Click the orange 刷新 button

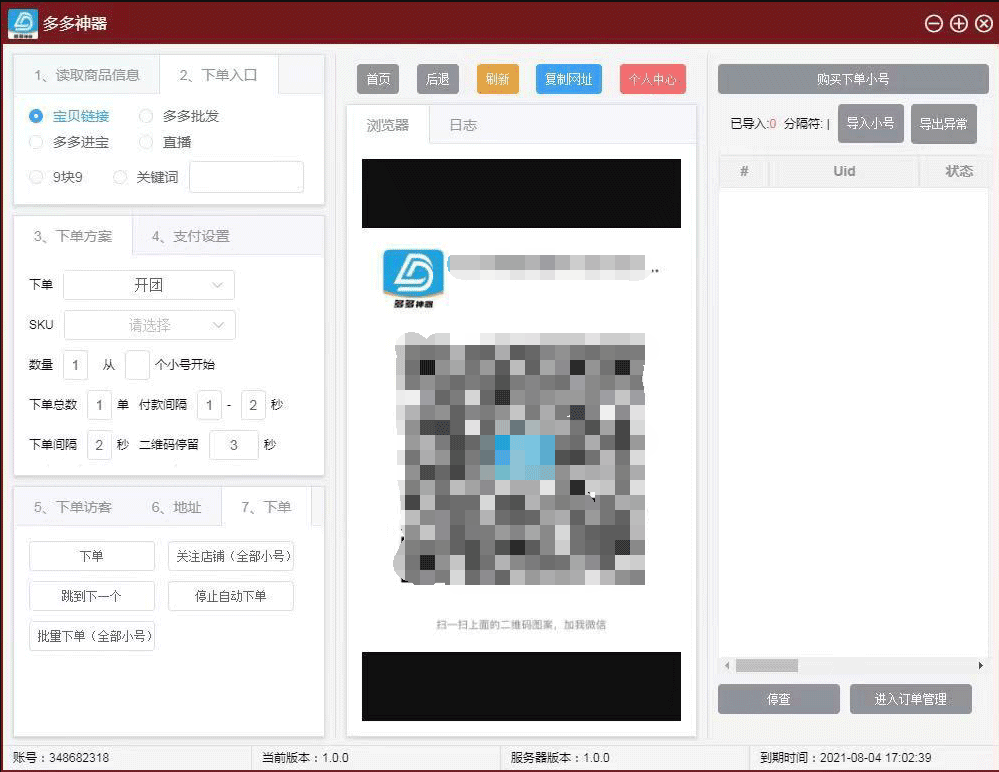coord(498,79)
